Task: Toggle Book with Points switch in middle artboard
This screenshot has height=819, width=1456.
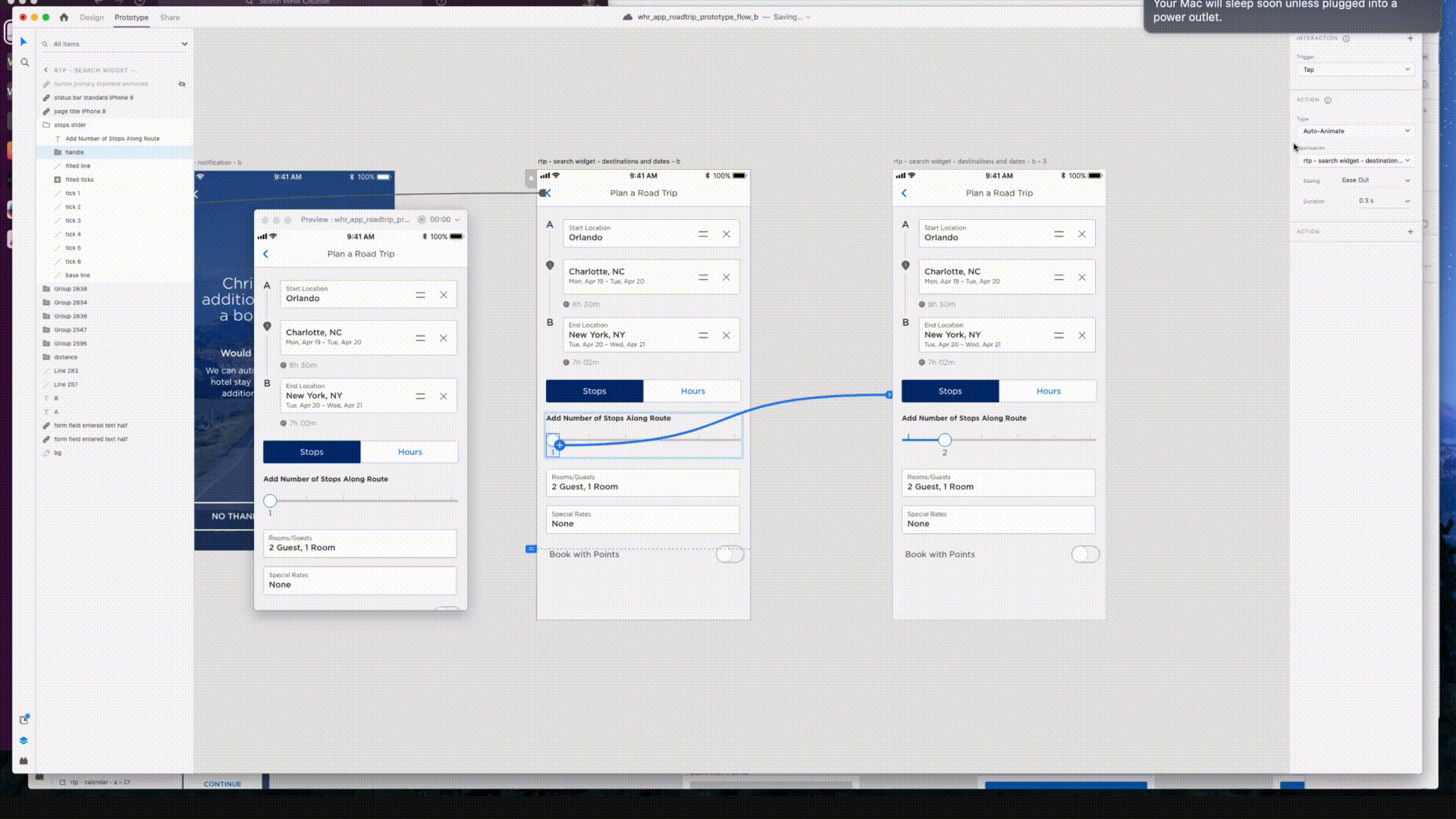Action: (x=730, y=554)
